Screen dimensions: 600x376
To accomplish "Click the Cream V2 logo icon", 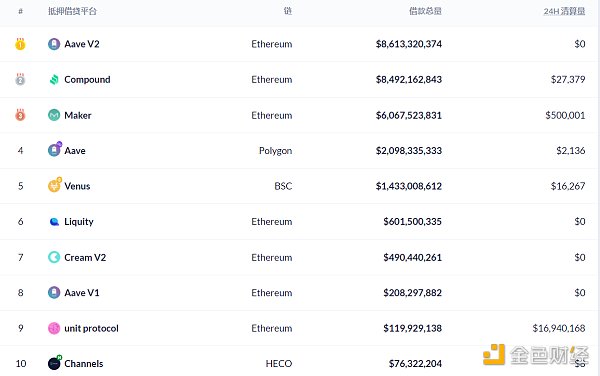I will pyautogui.click(x=54, y=257).
